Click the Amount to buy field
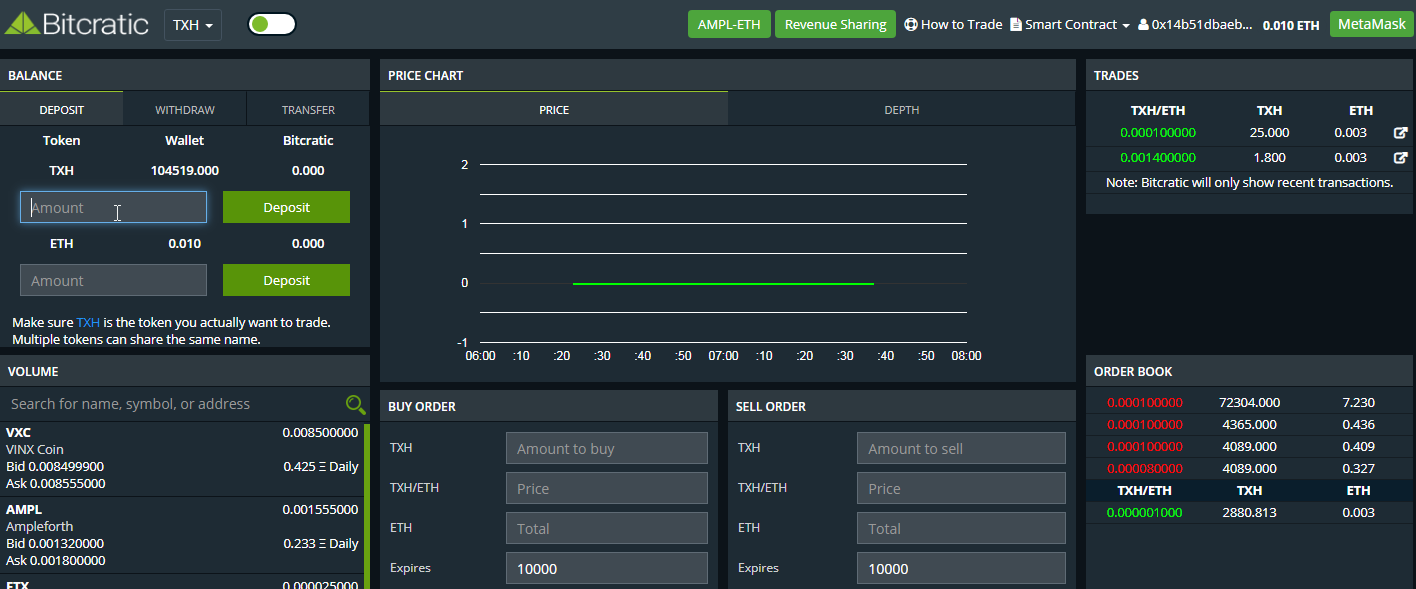 pyautogui.click(x=607, y=448)
